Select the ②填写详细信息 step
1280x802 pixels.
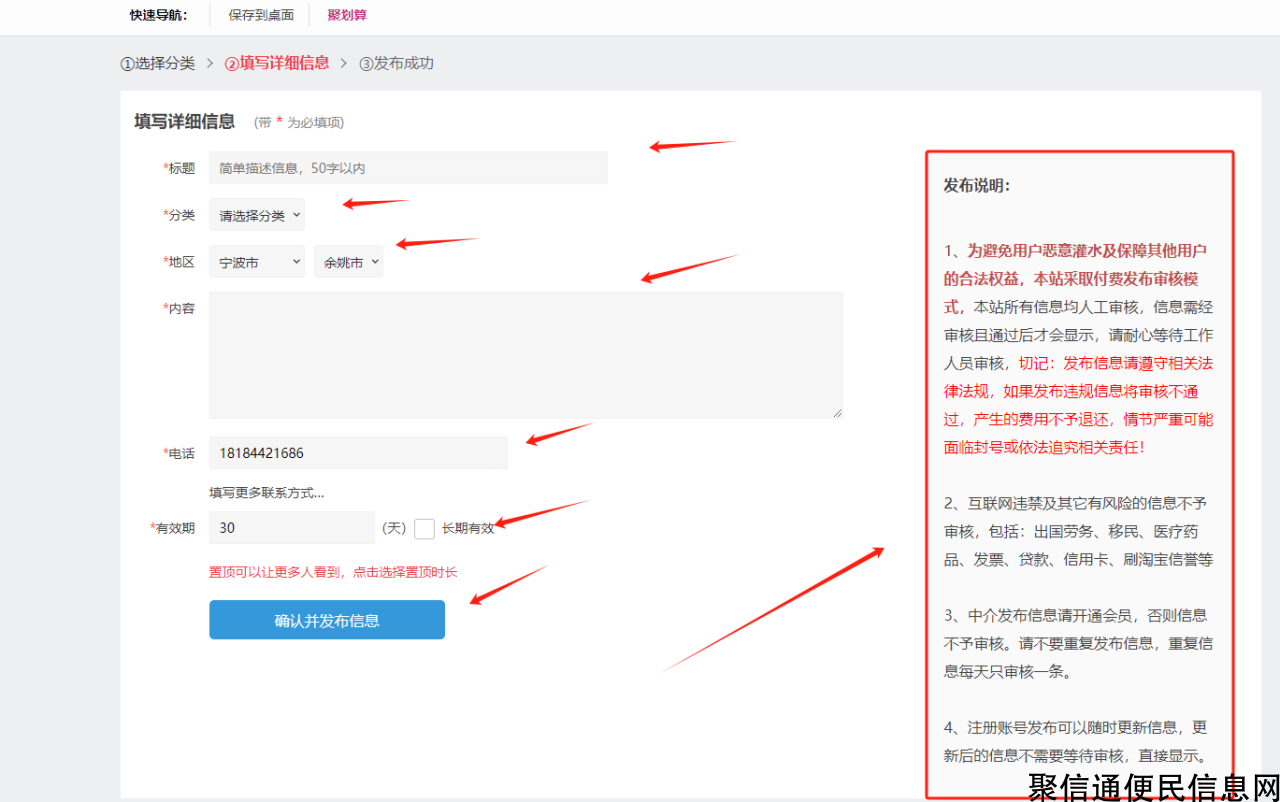(x=277, y=63)
